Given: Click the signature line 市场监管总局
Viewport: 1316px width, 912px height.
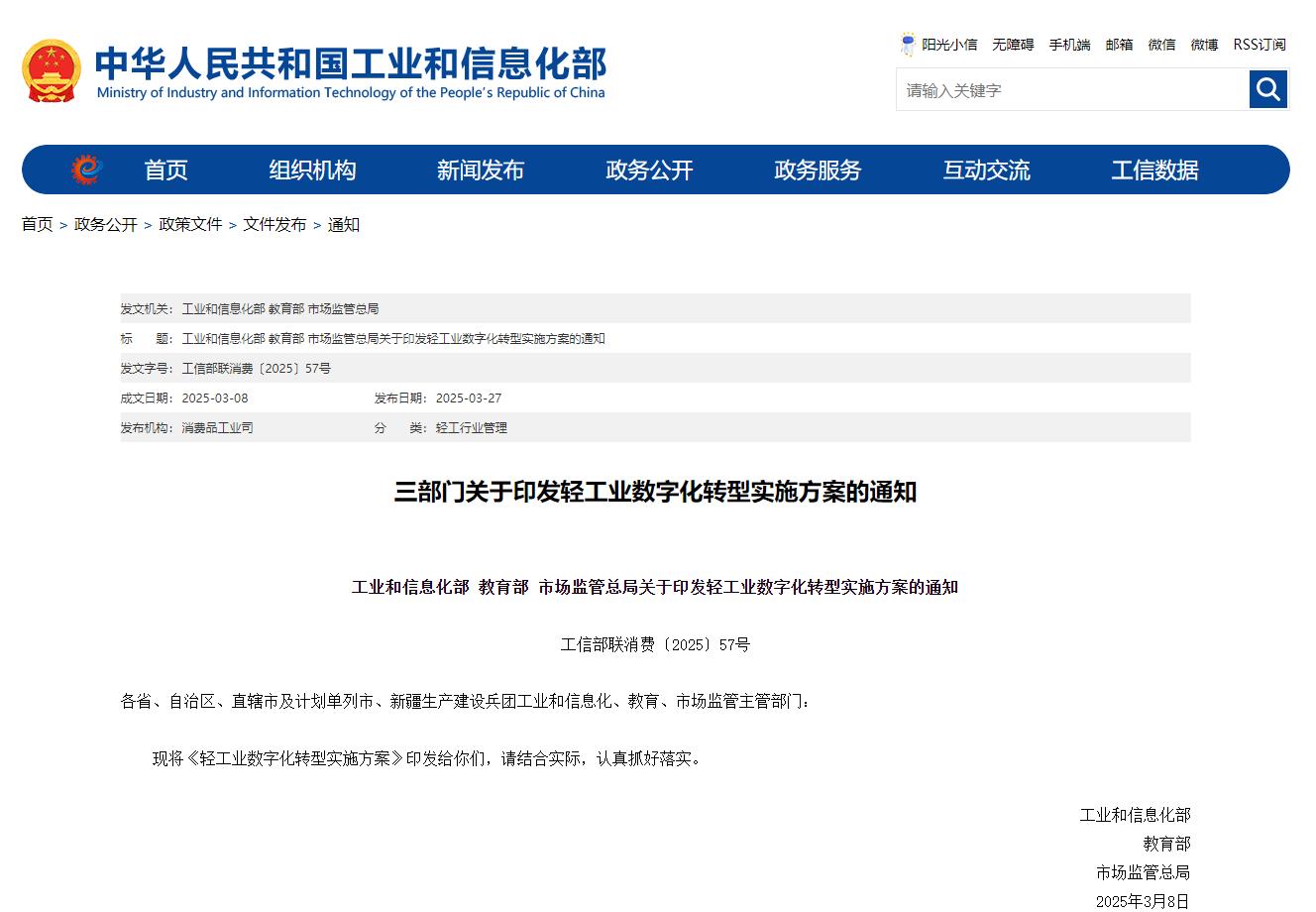Looking at the screenshot, I should click(x=1143, y=872).
